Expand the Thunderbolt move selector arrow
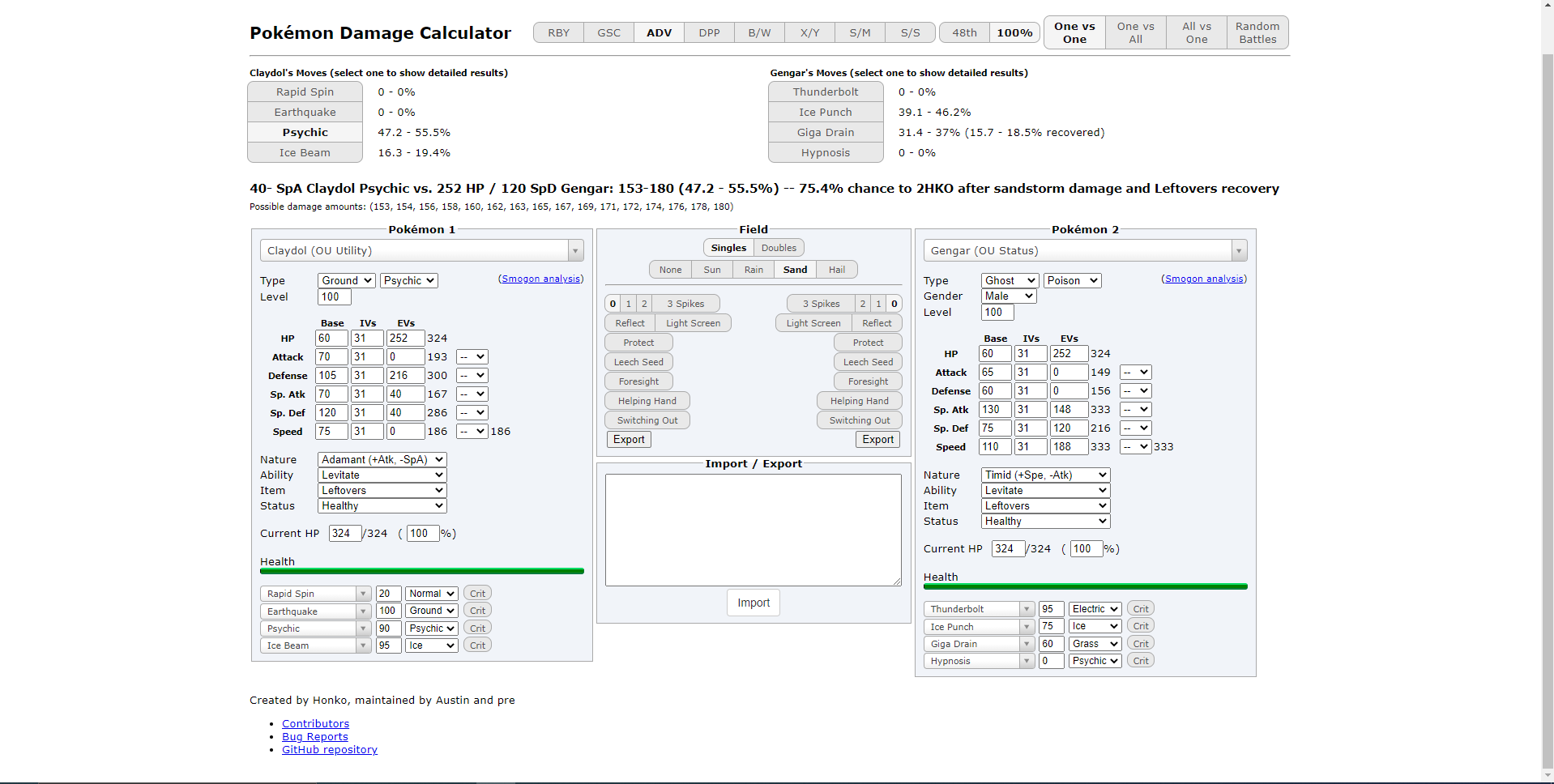This screenshot has height=784, width=1554. tap(1027, 609)
